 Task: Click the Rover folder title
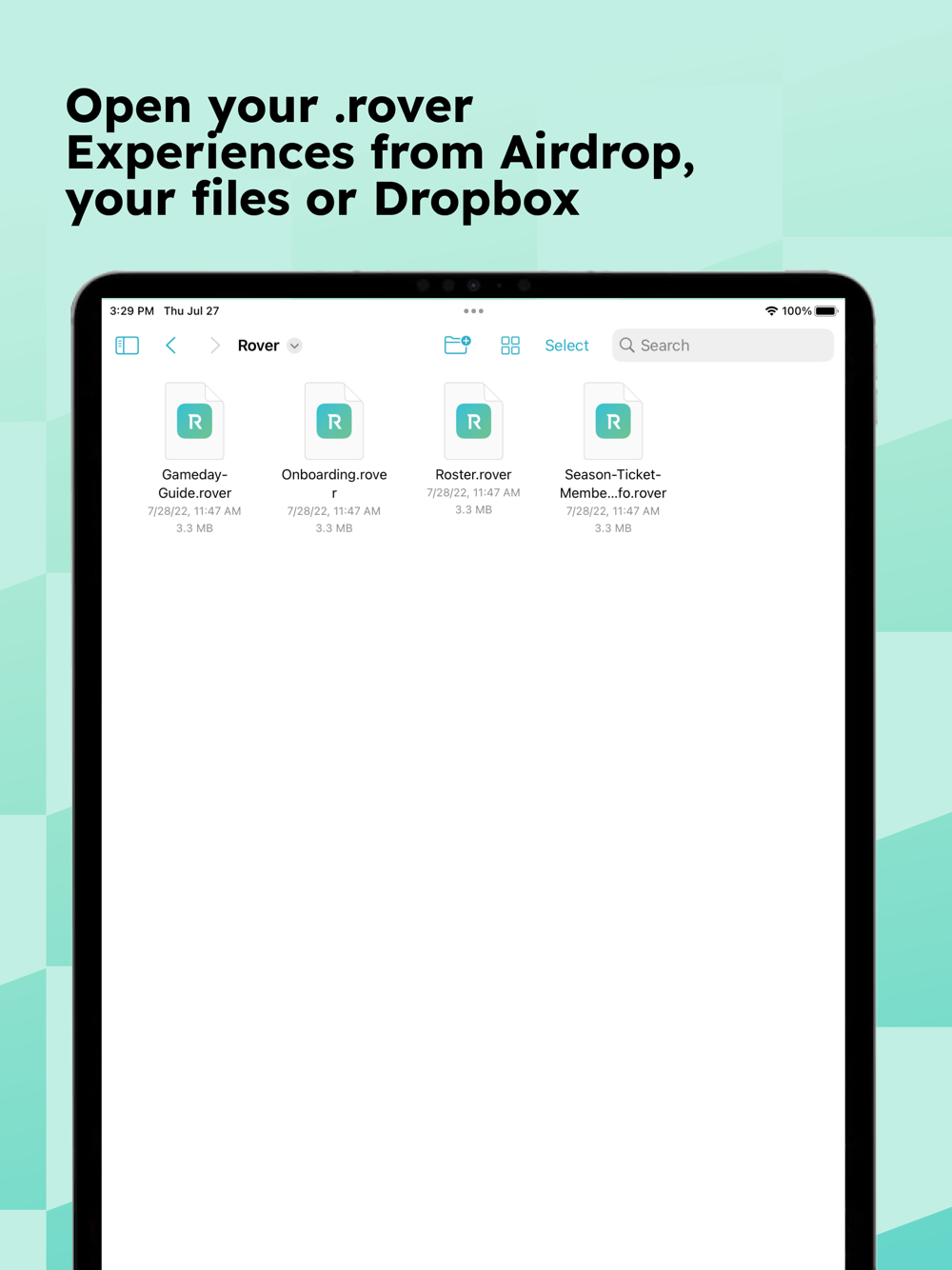(258, 346)
